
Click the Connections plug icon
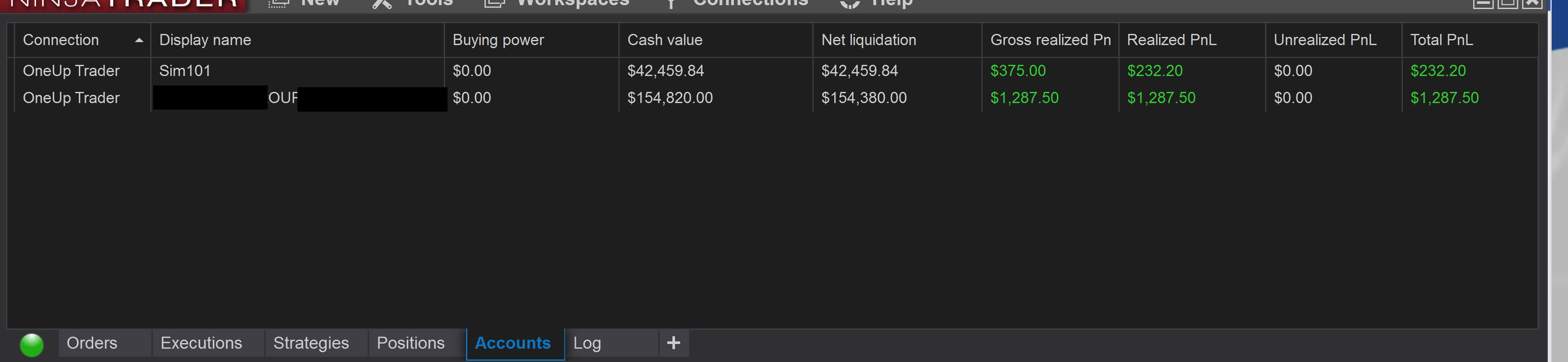[x=671, y=4]
